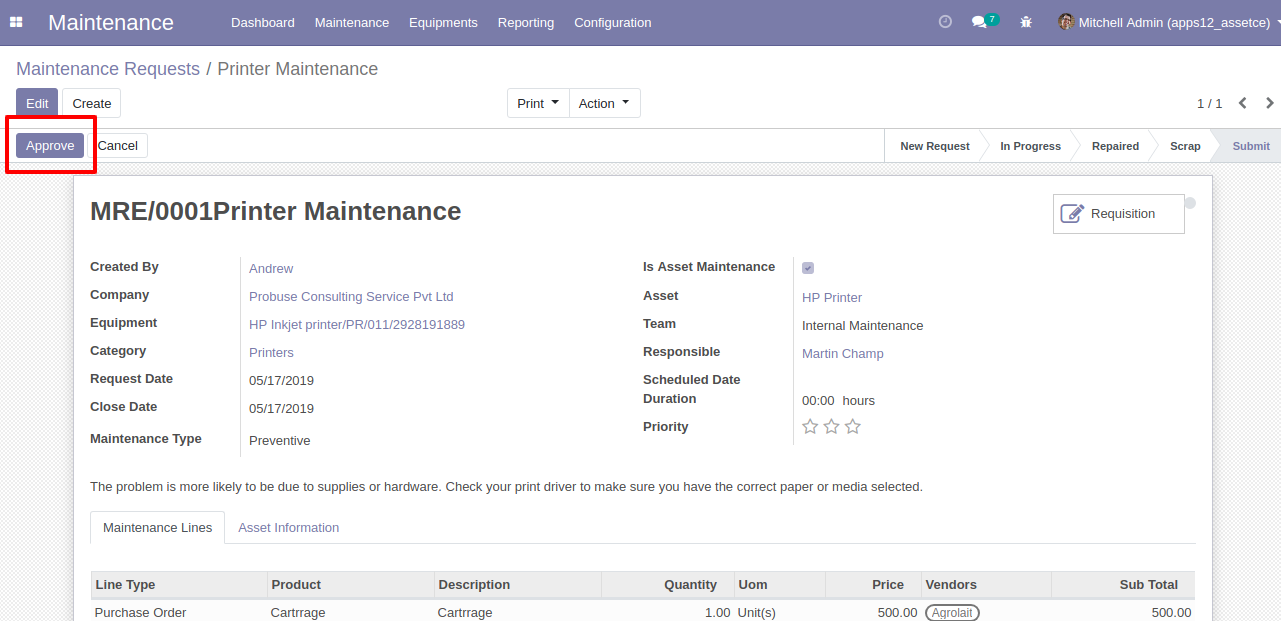Select the Scrap stage
Image resolution: width=1281 pixels, height=621 pixels.
pyautogui.click(x=1185, y=146)
